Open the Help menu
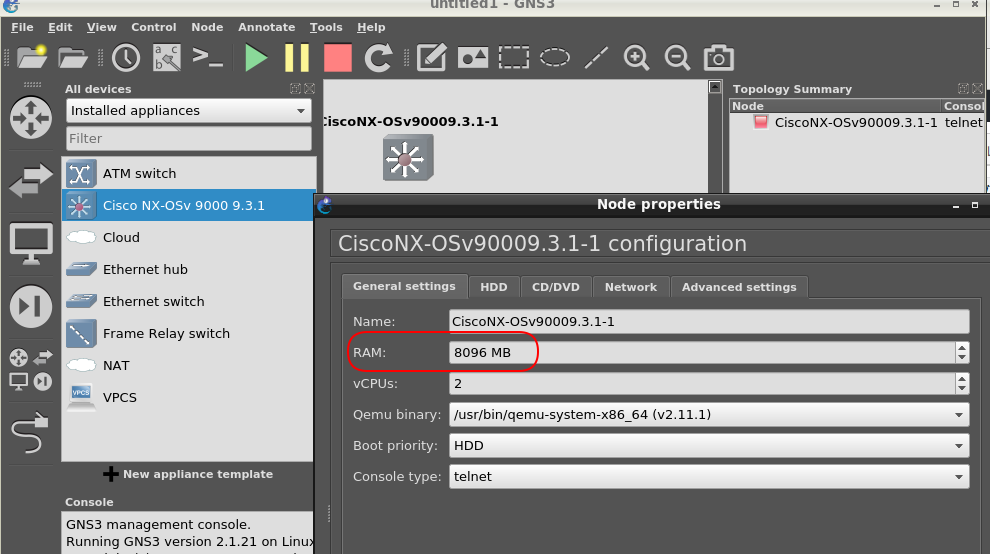 pos(371,27)
